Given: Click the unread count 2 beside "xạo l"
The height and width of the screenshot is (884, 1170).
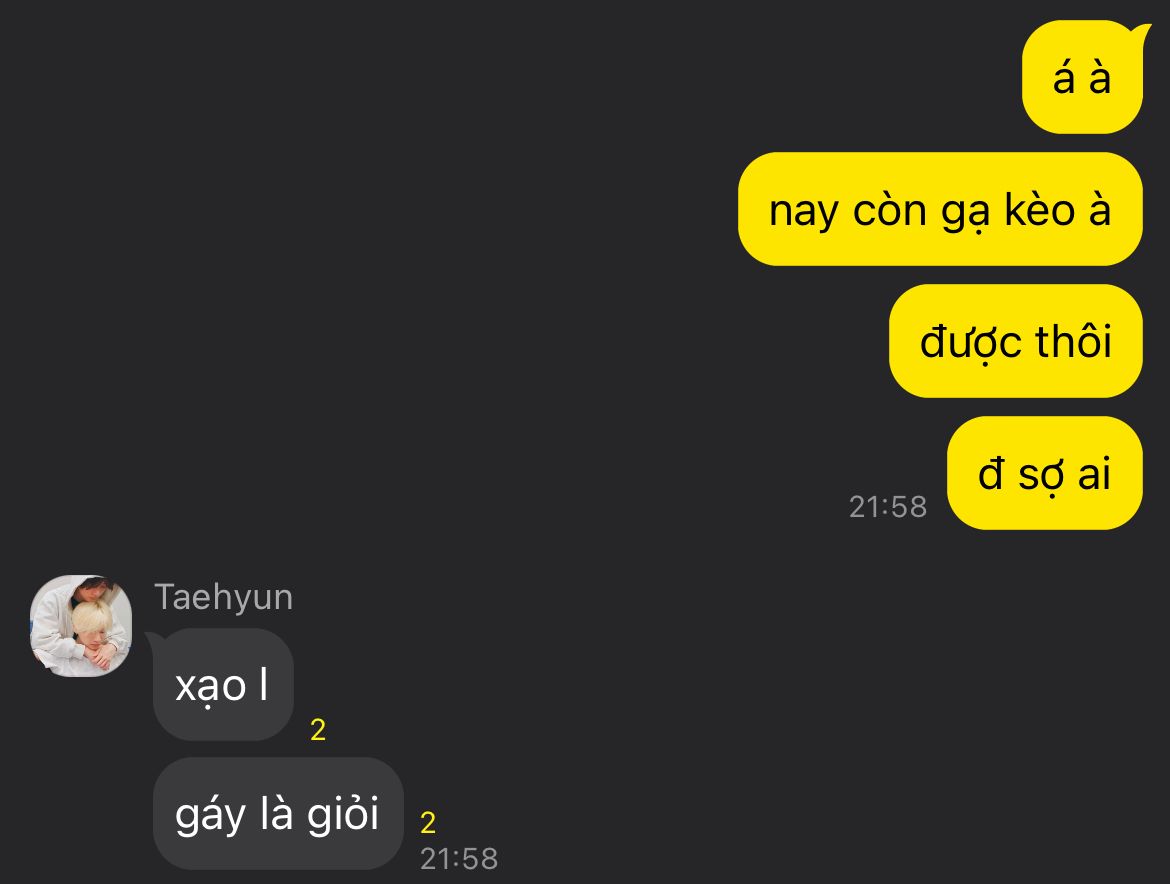Looking at the screenshot, I should (x=318, y=730).
